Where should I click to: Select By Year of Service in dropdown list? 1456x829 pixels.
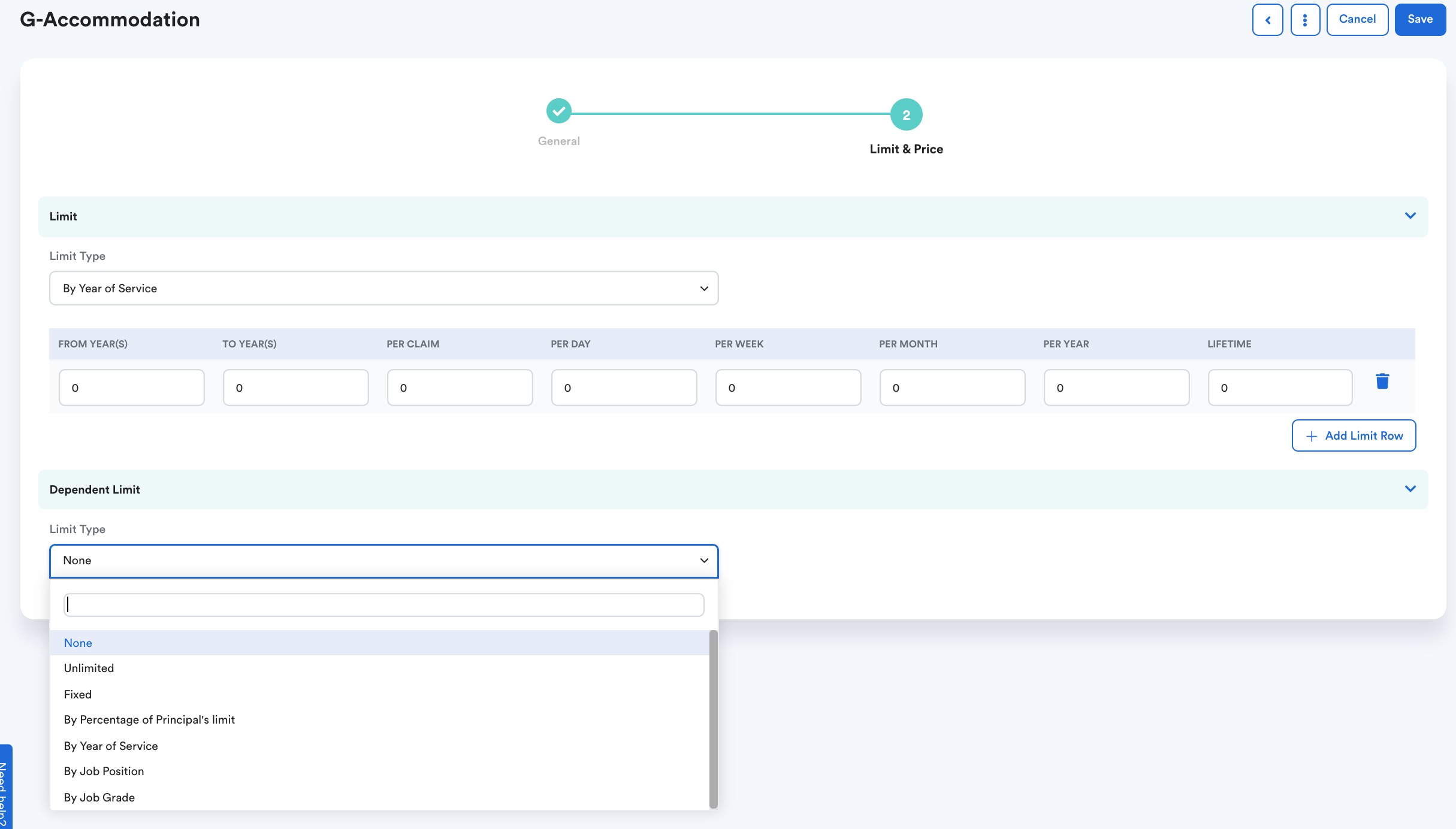tap(379, 746)
